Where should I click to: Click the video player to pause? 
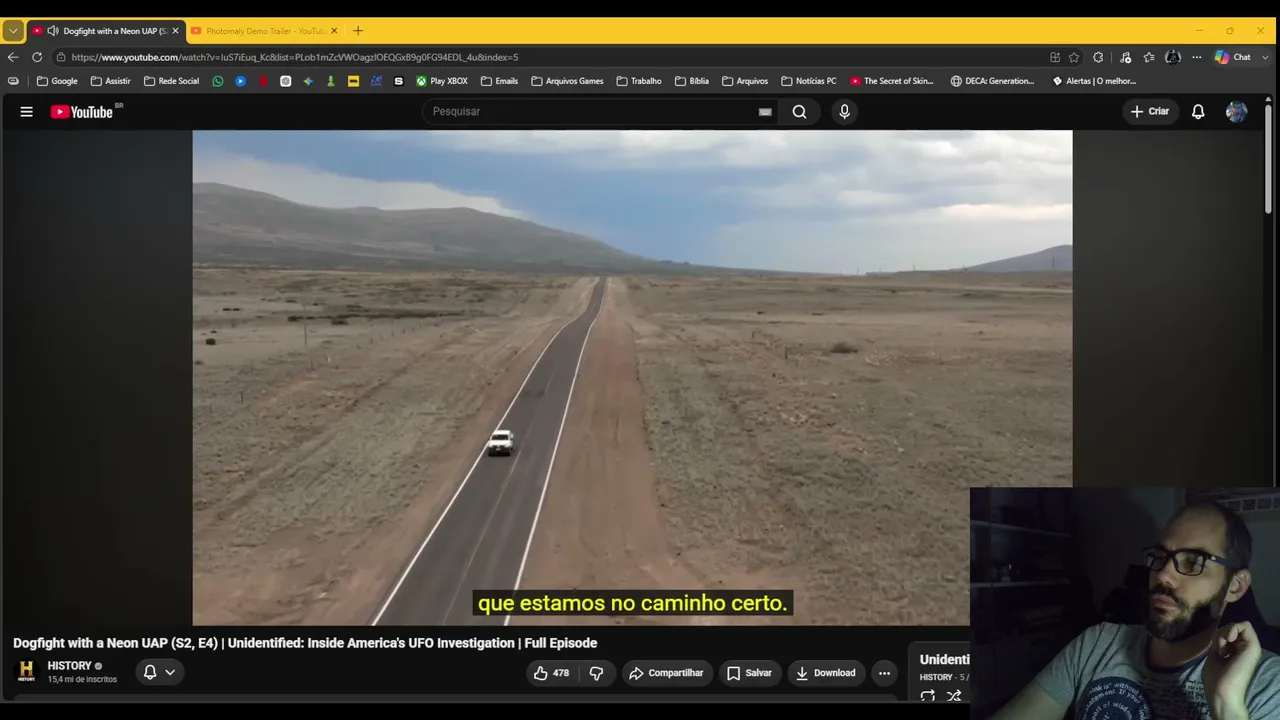click(x=632, y=378)
